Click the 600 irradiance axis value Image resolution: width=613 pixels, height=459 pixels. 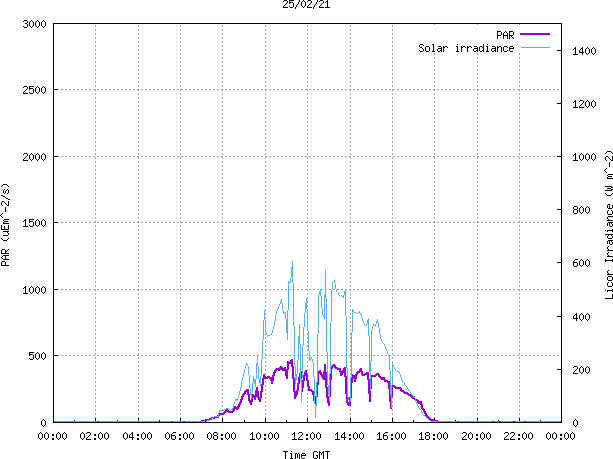point(581,263)
